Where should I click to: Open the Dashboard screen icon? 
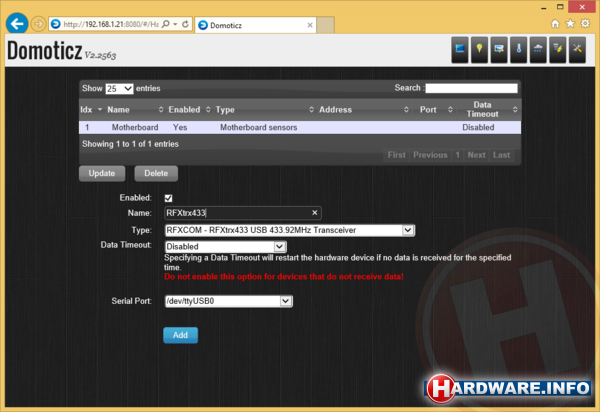point(460,50)
